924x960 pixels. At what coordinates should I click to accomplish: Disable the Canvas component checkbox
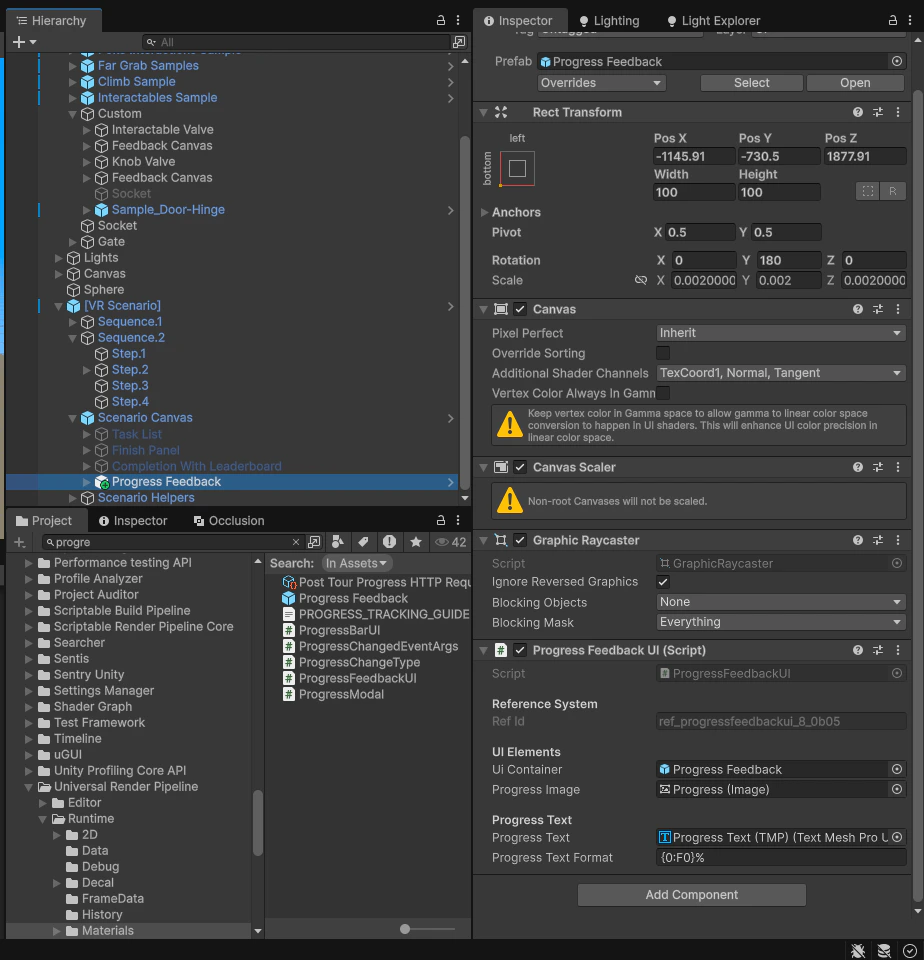520,309
